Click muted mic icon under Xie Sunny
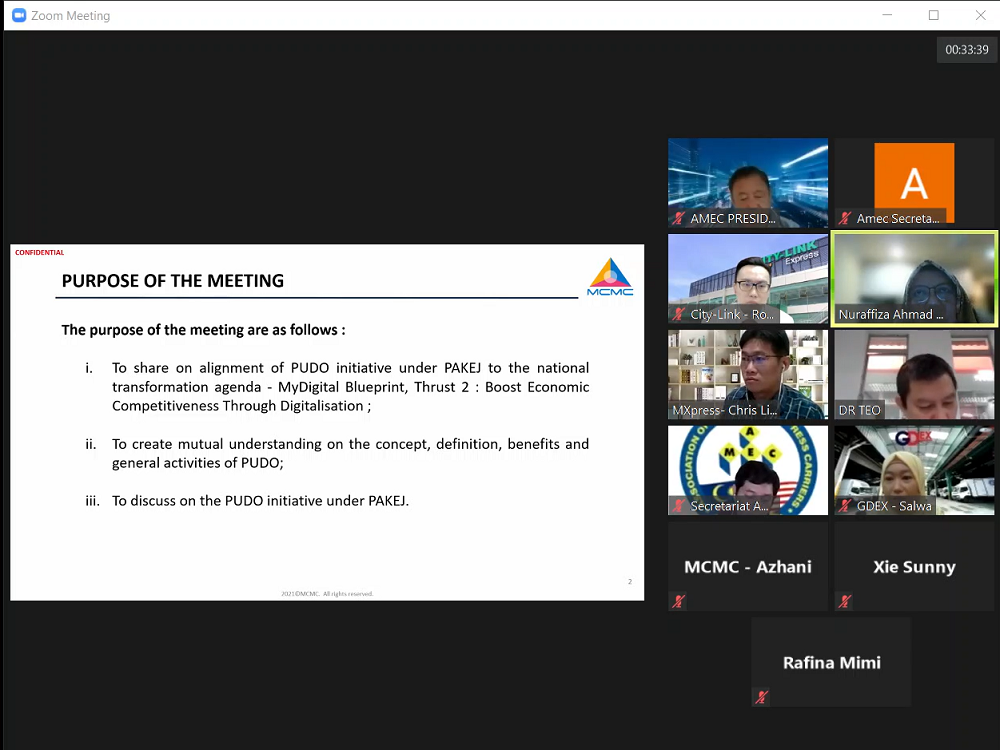The image size is (1000, 750). click(x=845, y=601)
